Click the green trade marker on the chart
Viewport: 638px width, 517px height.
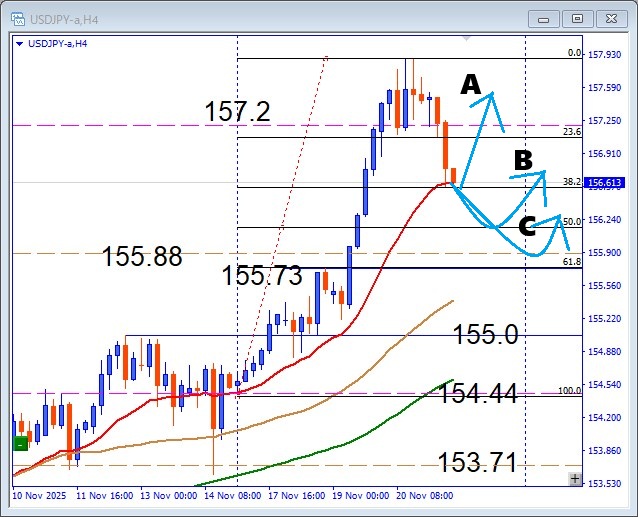tap(20, 443)
